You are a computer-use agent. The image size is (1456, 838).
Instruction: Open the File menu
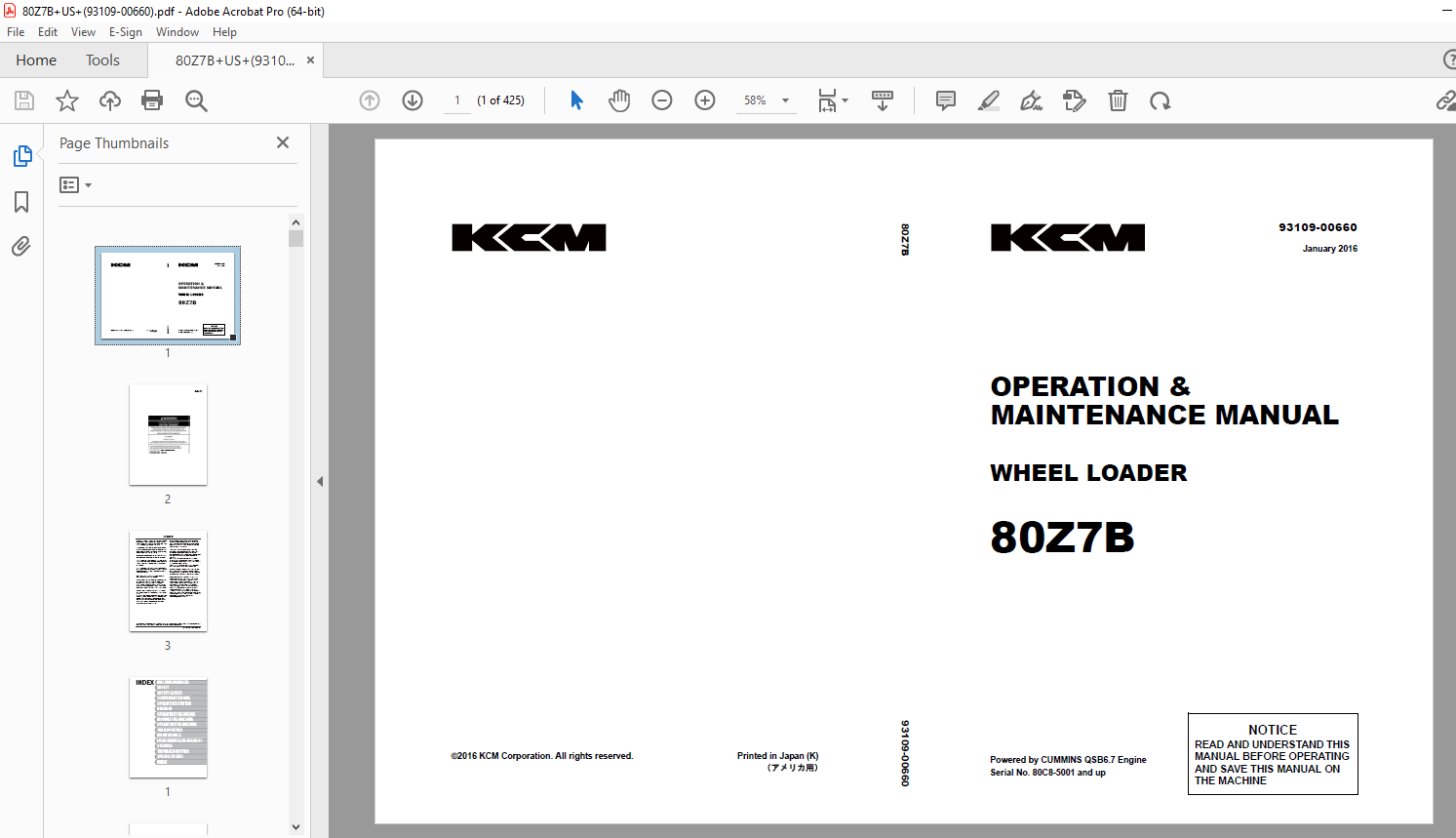pos(16,32)
